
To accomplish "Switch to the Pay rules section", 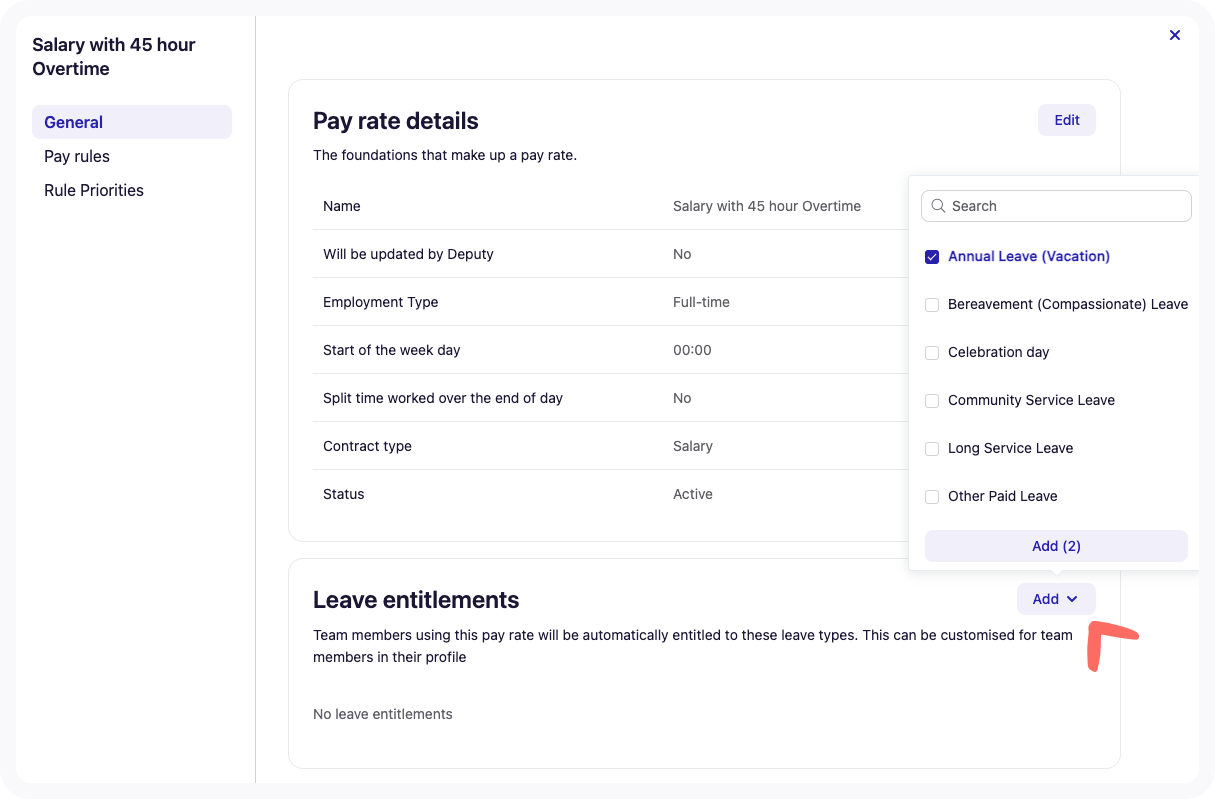I will (77, 156).
